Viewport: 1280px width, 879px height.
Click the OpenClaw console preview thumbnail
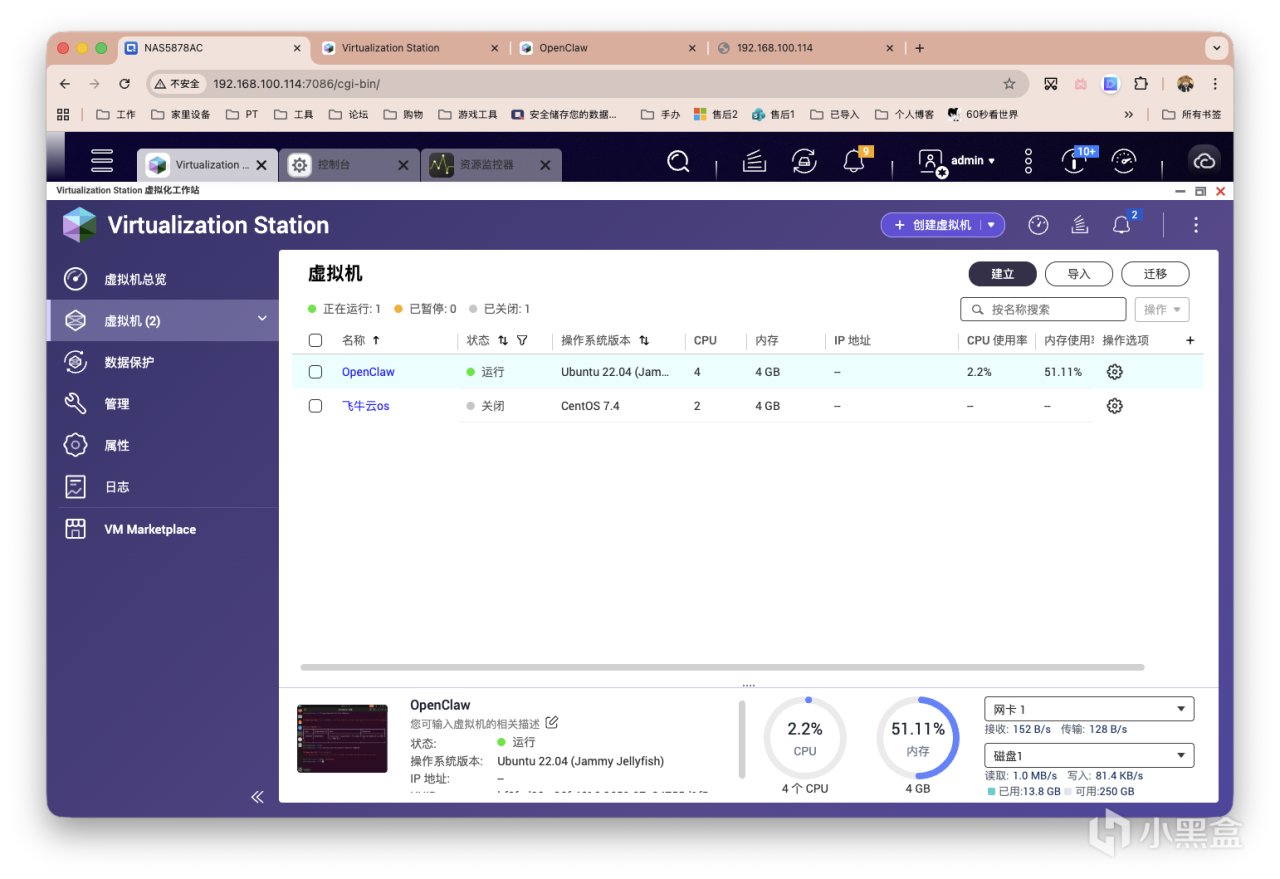pos(342,738)
